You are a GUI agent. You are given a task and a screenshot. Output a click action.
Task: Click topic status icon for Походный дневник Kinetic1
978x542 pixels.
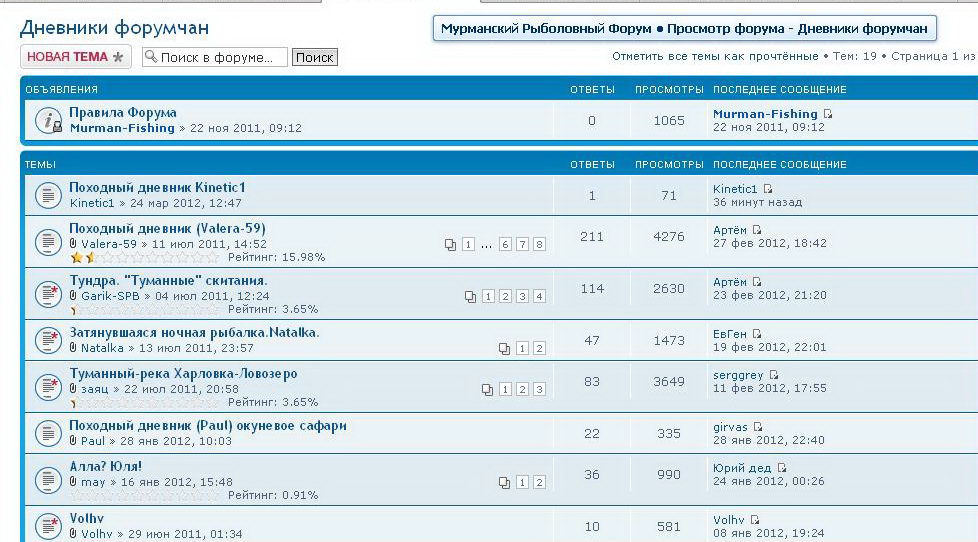pos(49,195)
